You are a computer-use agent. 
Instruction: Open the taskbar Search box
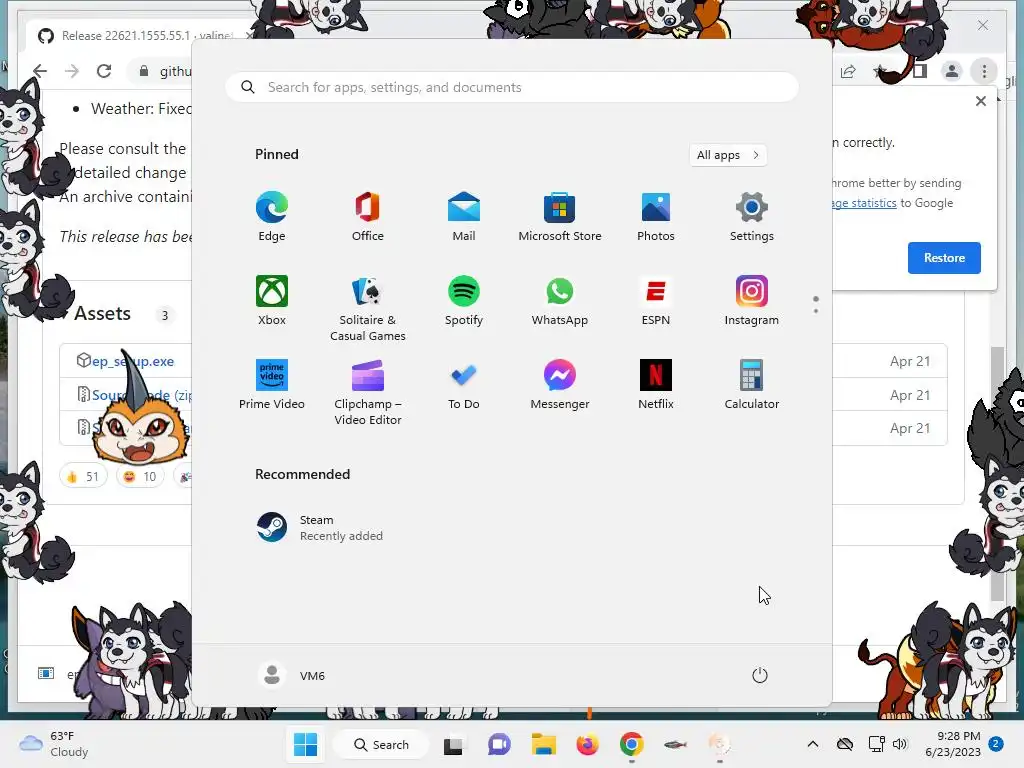pos(381,744)
